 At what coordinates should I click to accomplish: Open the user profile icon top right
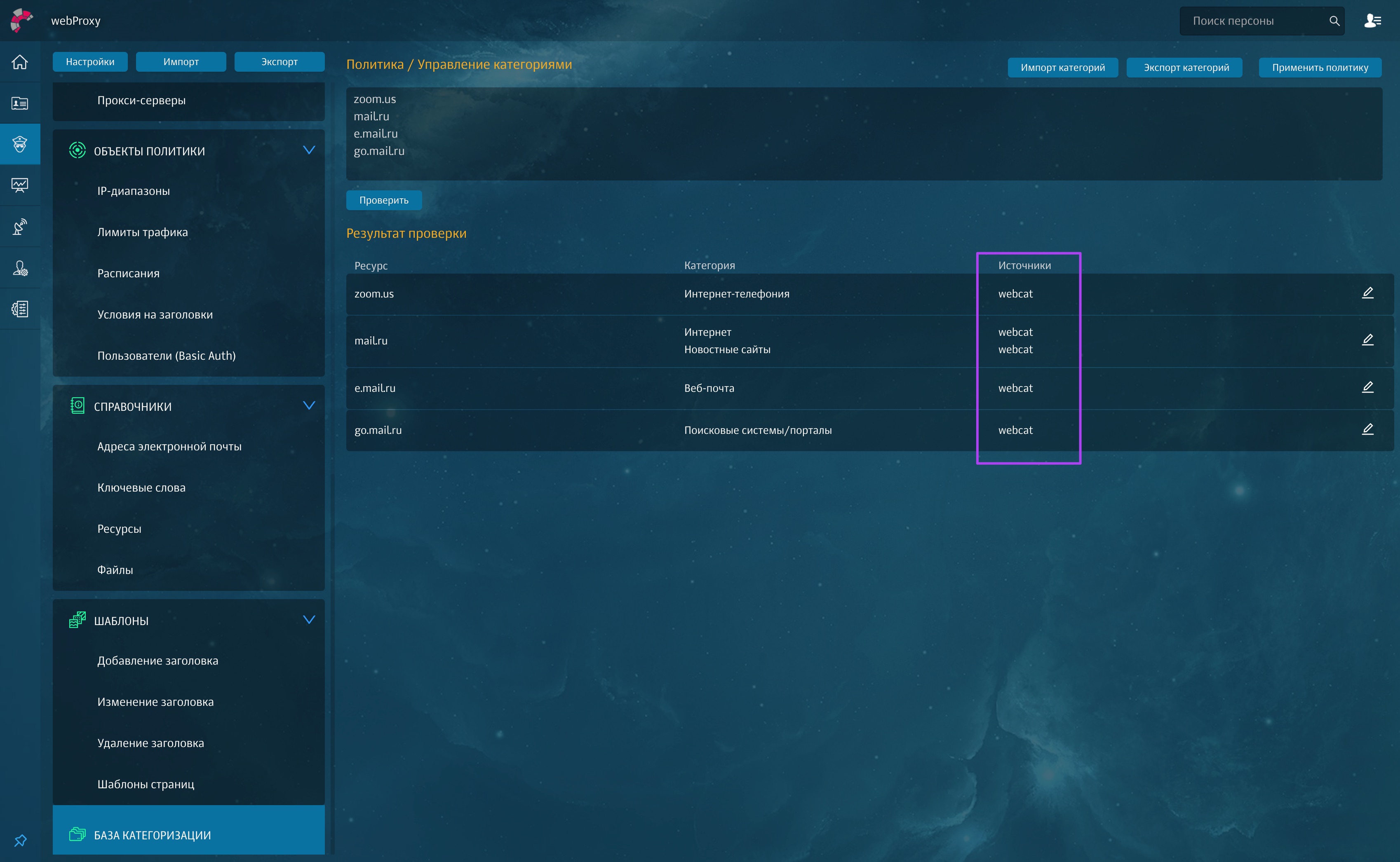click(x=1372, y=21)
